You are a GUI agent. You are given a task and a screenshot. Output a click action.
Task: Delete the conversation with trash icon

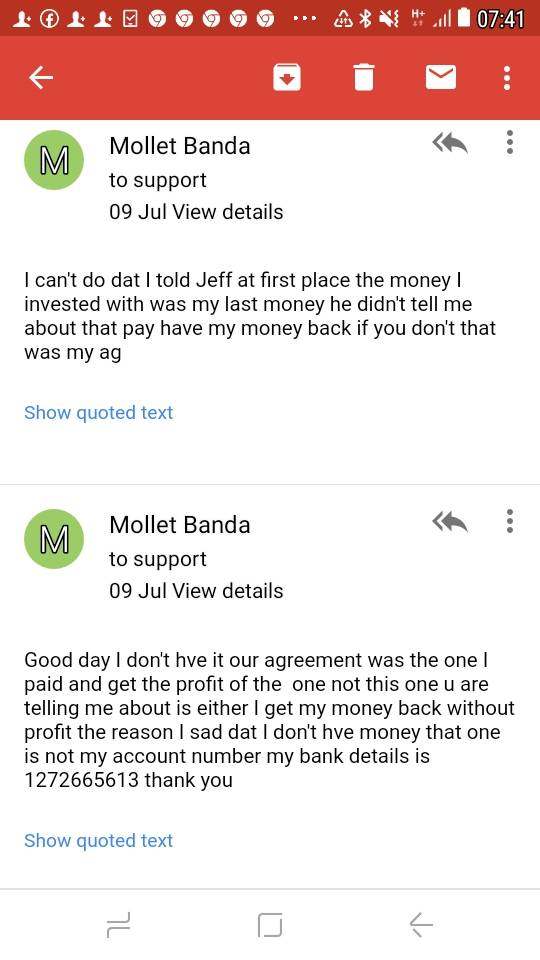pos(364,78)
